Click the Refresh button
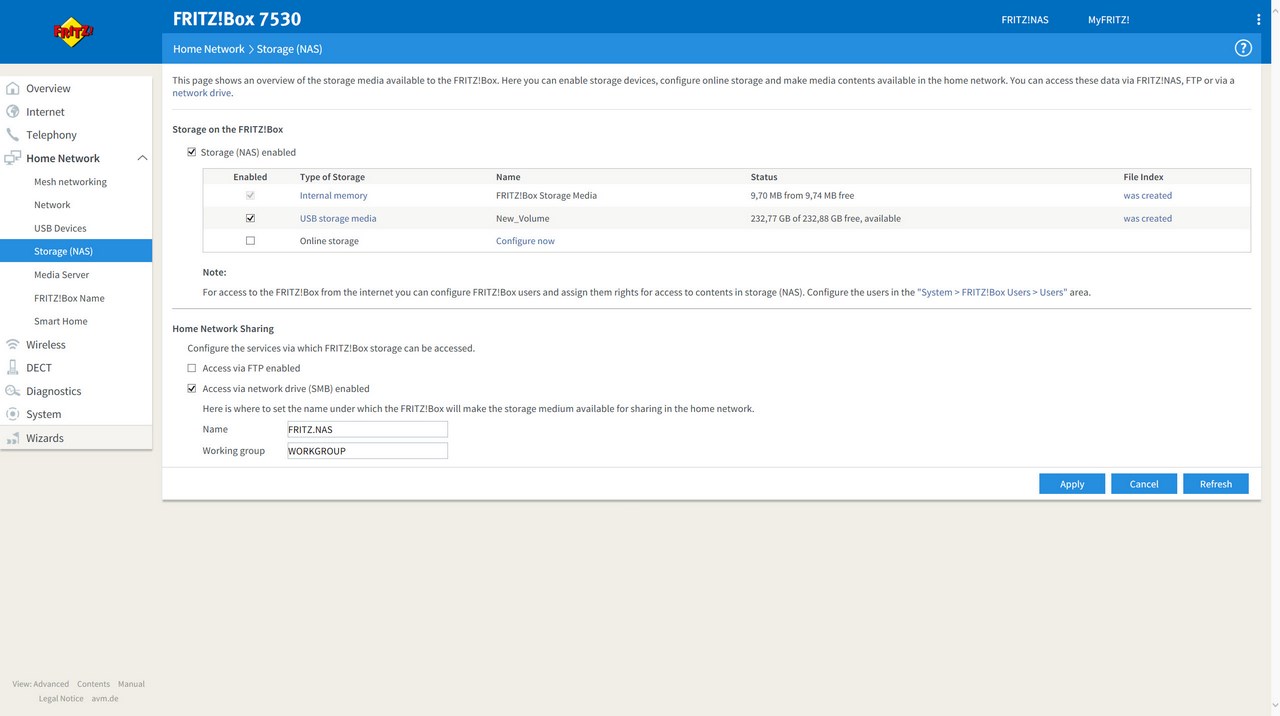1280x716 pixels. [1216, 483]
